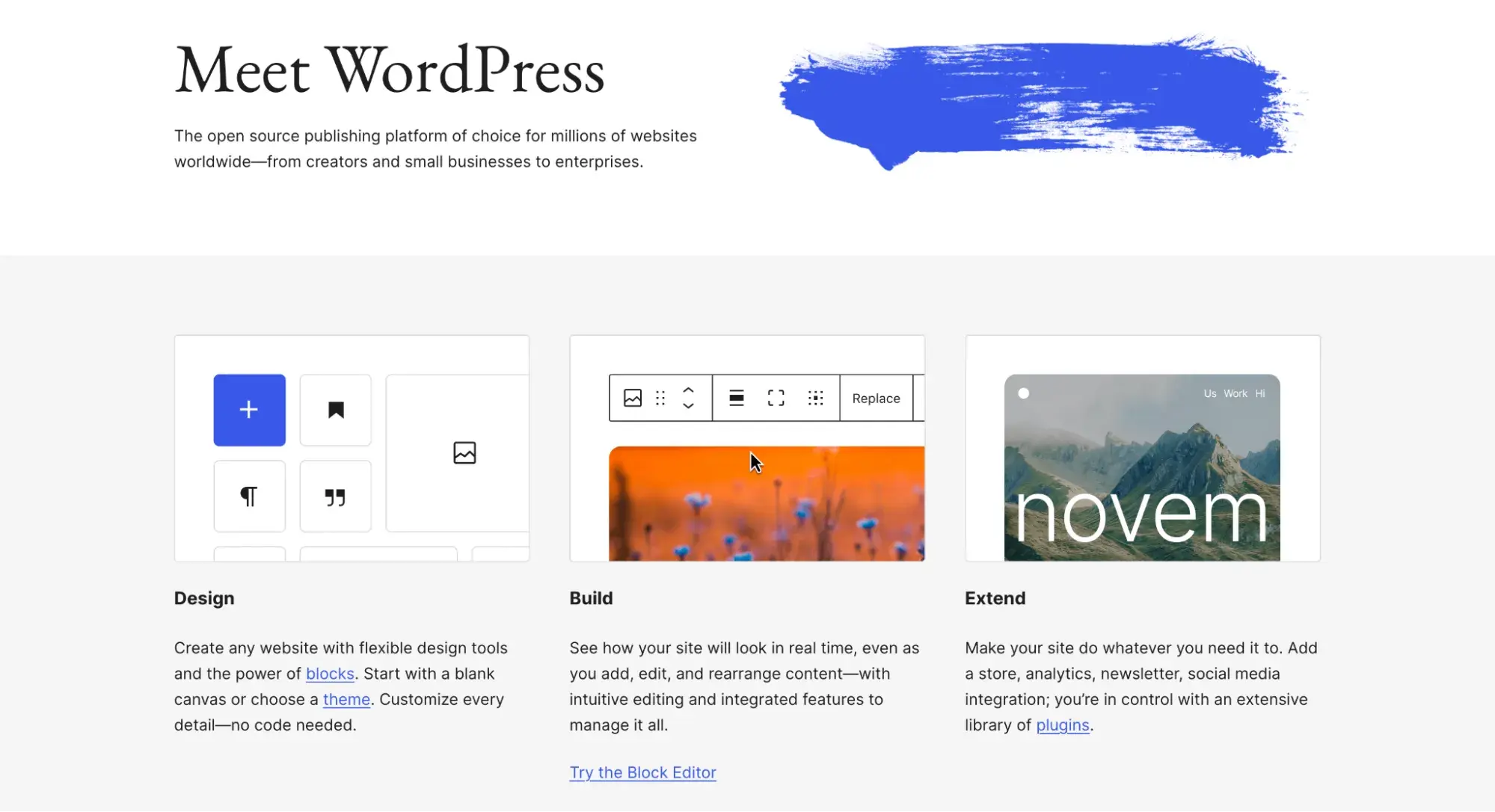Select "Work" in the novem site navigation
The image size is (1495, 812).
point(1235,393)
